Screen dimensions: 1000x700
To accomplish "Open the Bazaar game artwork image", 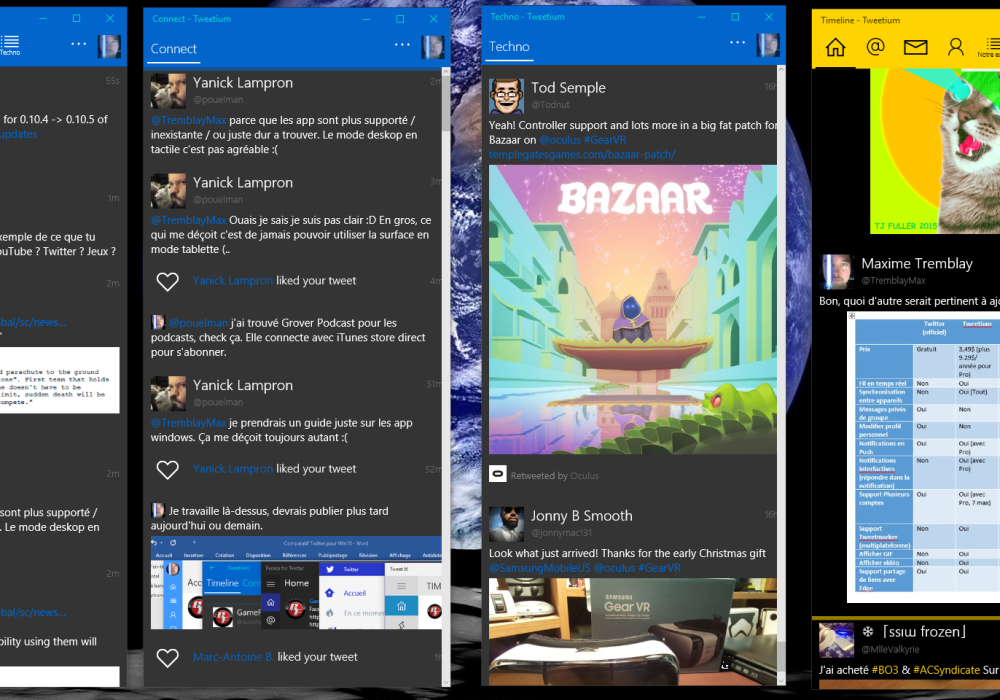I will [x=632, y=309].
